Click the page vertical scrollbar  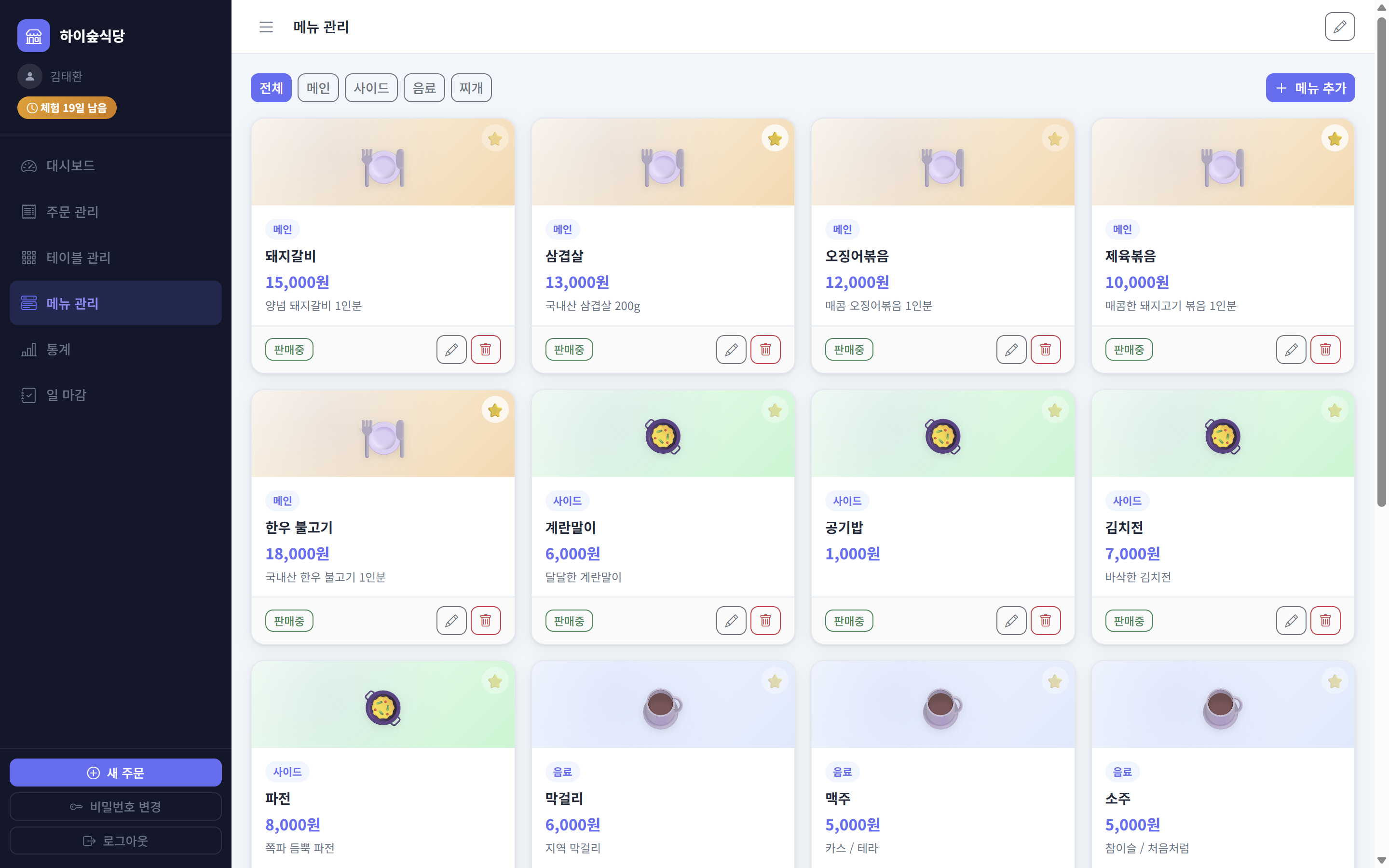click(x=1382, y=262)
